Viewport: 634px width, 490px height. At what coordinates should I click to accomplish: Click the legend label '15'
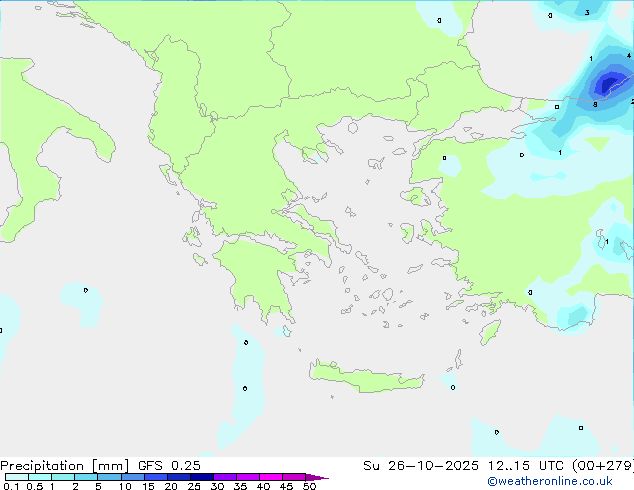pyautogui.click(x=148, y=486)
